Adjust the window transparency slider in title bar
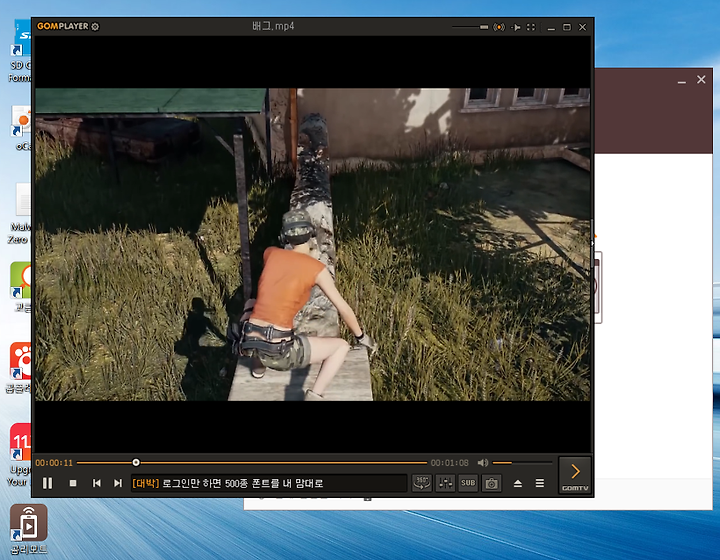The image size is (720, 560). point(470,27)
